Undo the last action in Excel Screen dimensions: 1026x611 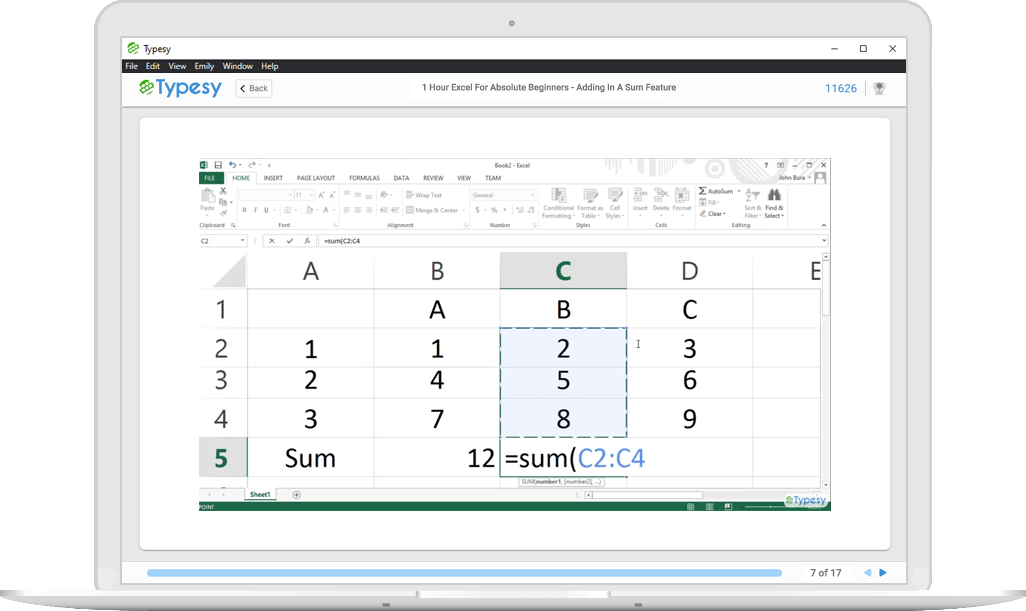(x=232, y=165)
